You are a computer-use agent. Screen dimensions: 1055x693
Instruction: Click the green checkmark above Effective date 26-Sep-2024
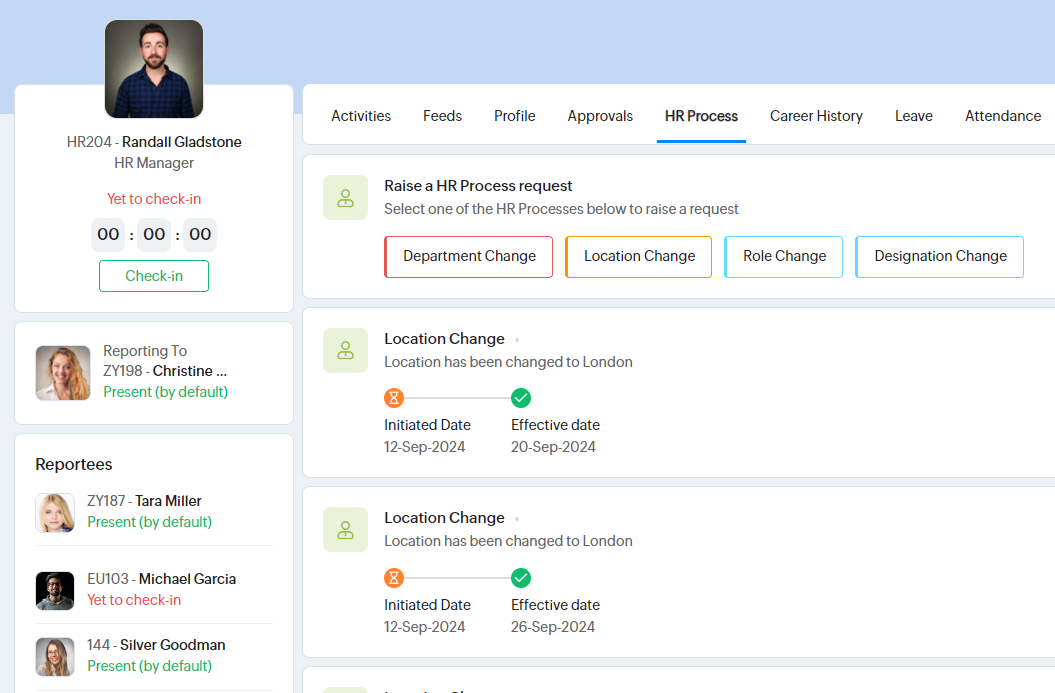(521, 577)
